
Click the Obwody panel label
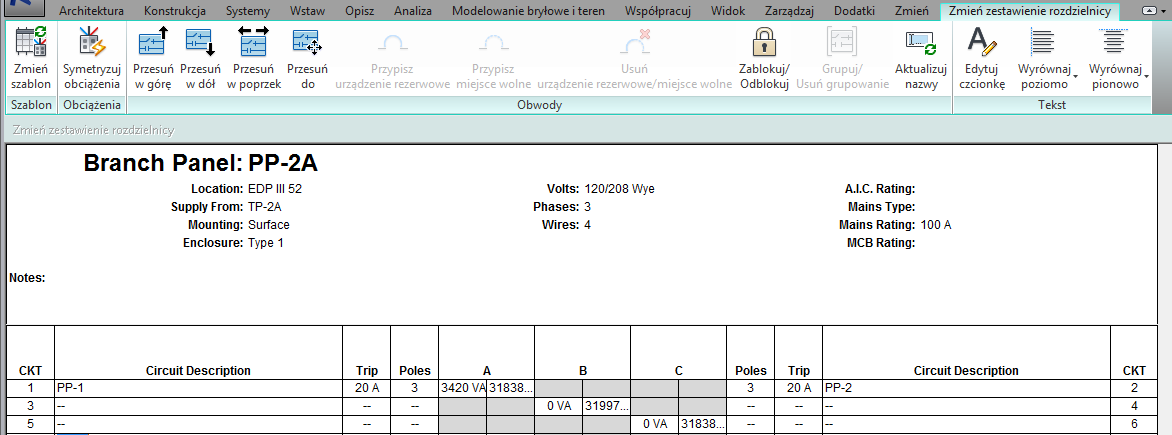click(x=540, y=105)
